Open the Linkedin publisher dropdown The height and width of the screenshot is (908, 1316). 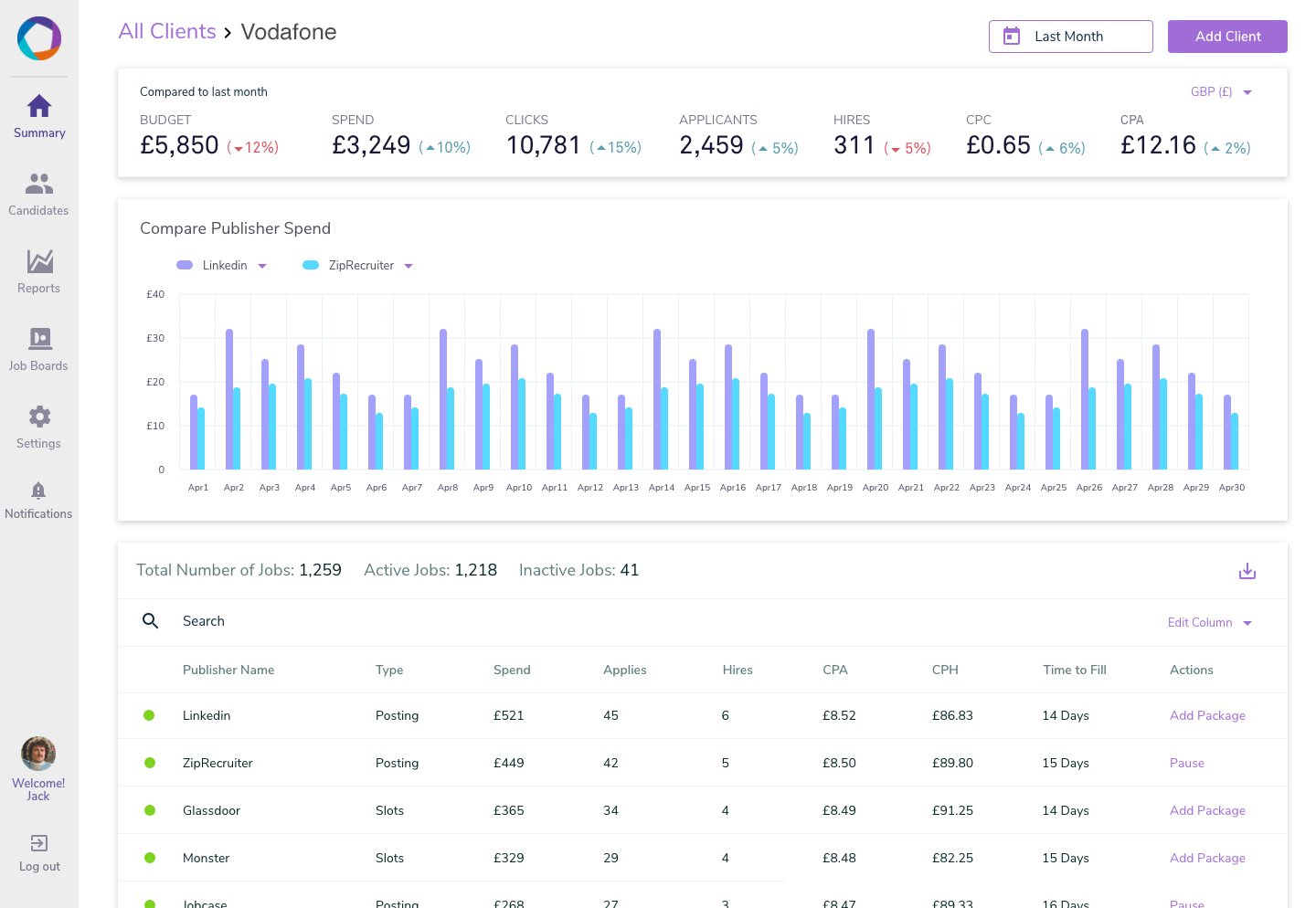pyautogui.click(x=262, y=266)
